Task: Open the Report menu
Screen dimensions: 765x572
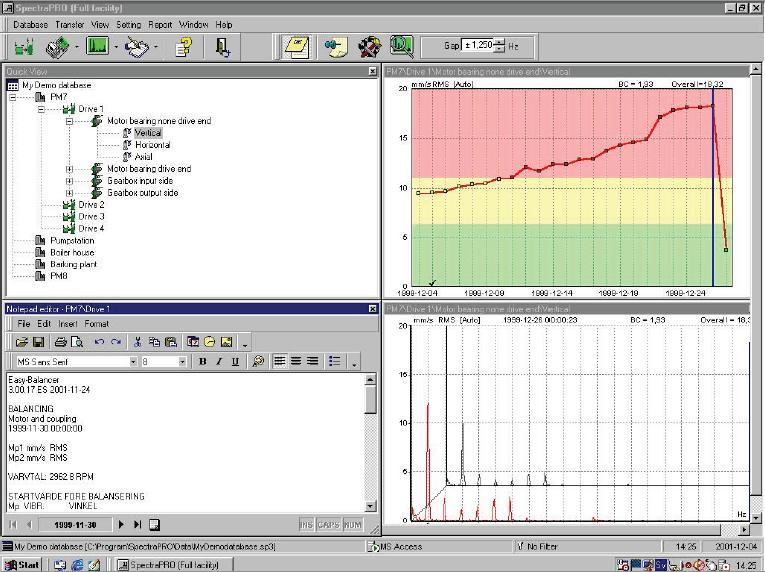Action: pyautogui.click(x=160, y=24)
